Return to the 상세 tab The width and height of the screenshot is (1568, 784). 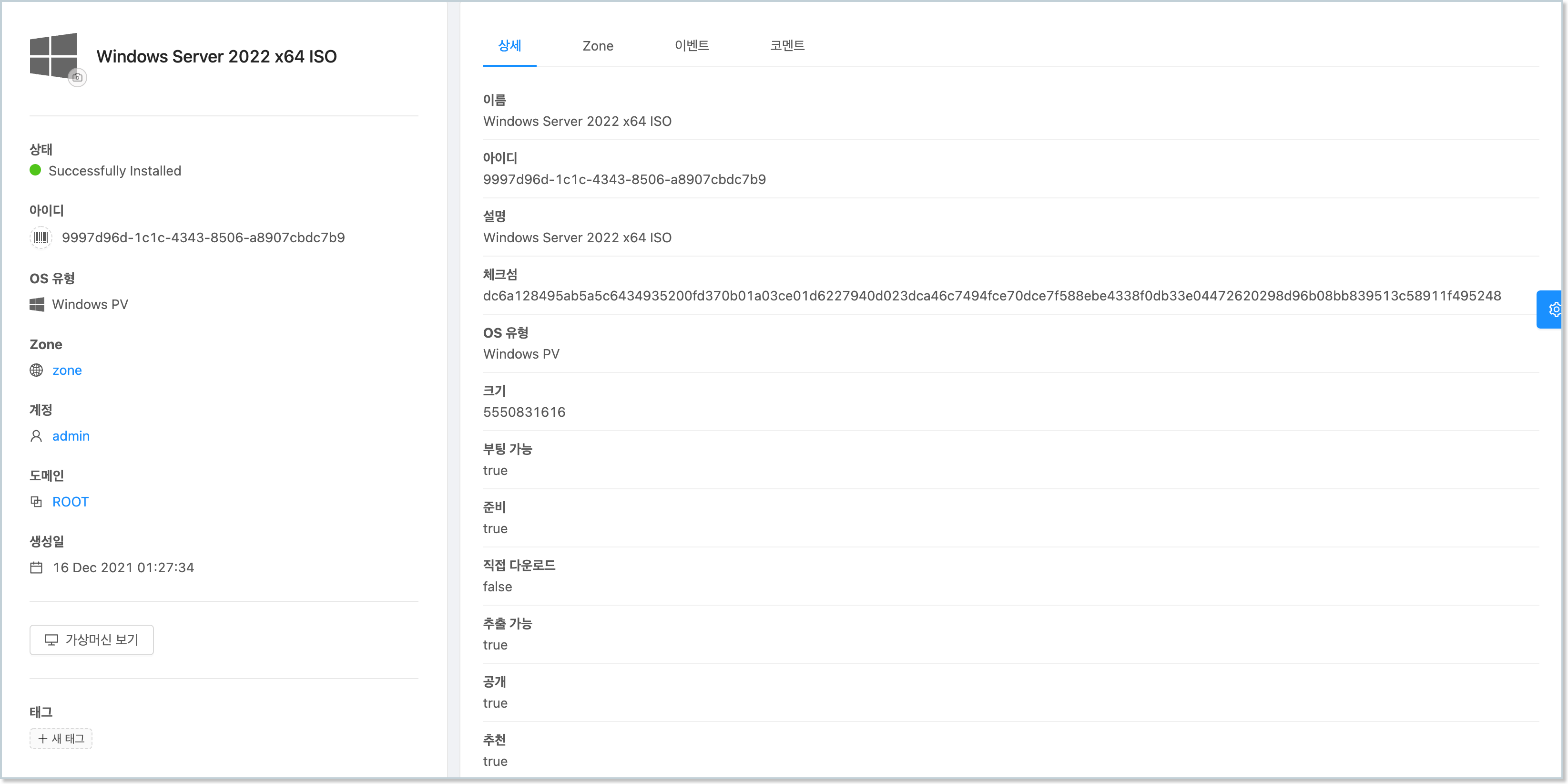509,46
